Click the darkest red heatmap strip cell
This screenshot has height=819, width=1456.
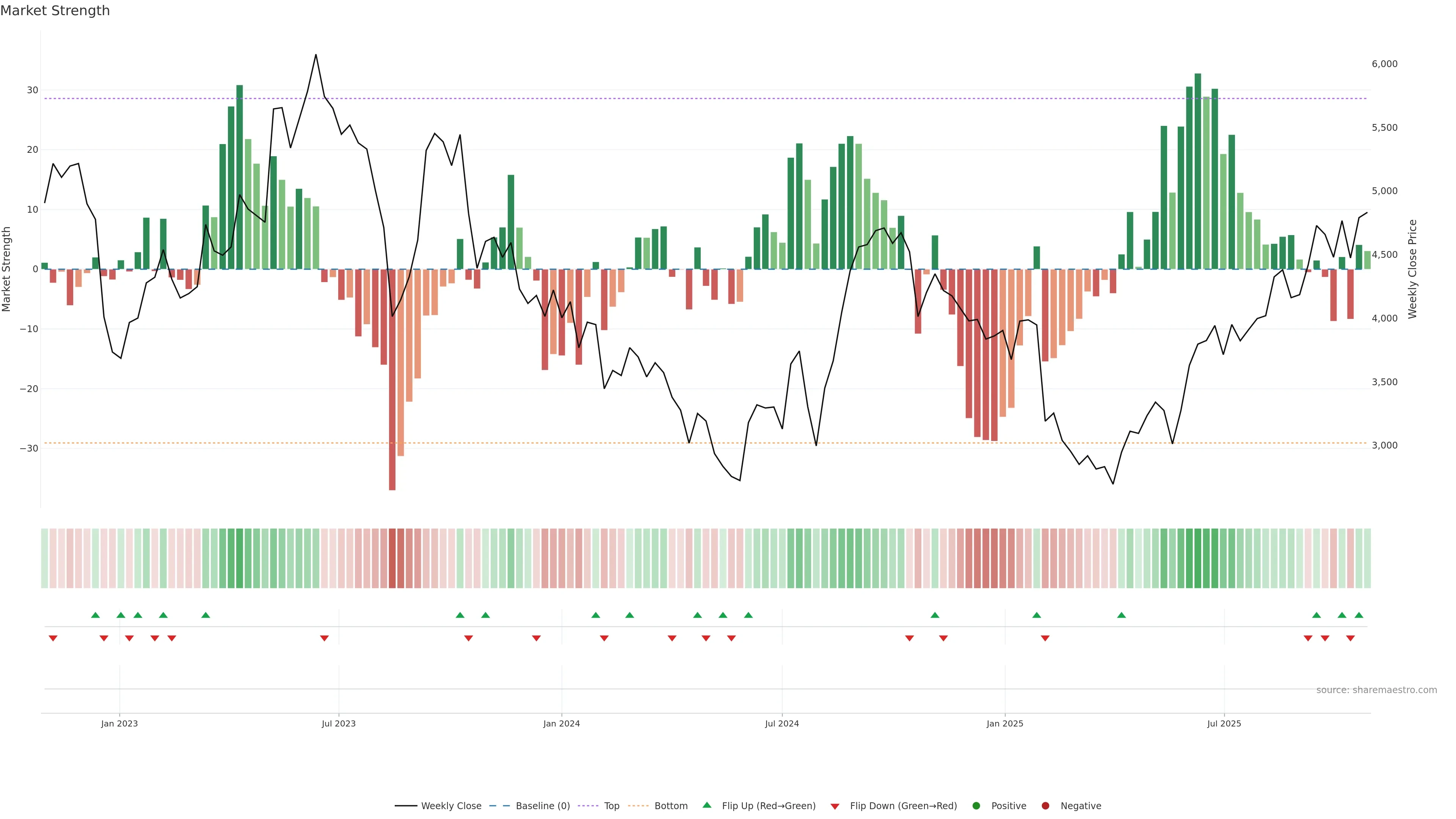point(392,559)
